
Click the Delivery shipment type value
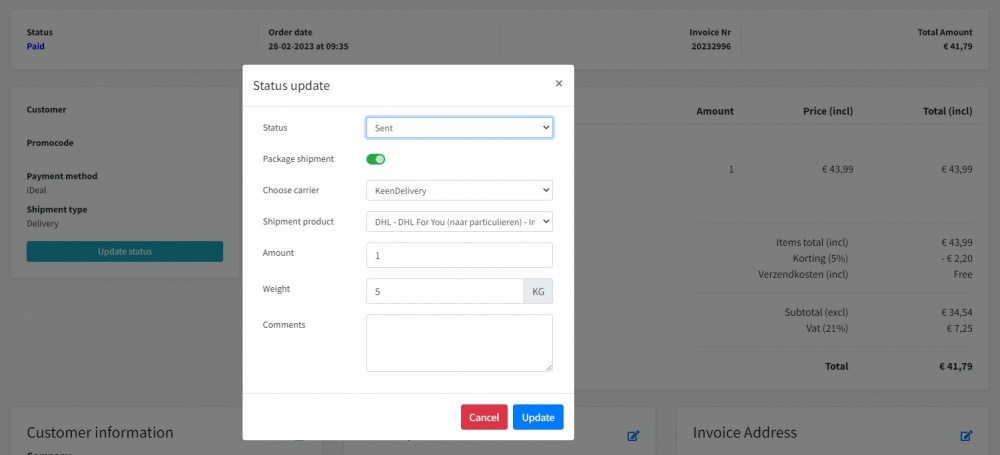42,224
